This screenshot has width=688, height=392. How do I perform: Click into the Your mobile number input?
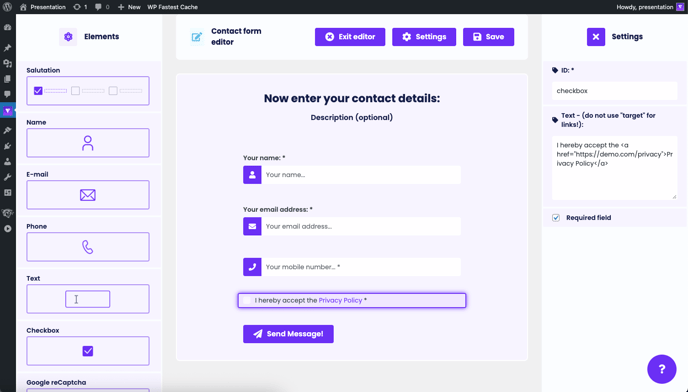pos(361,267)
